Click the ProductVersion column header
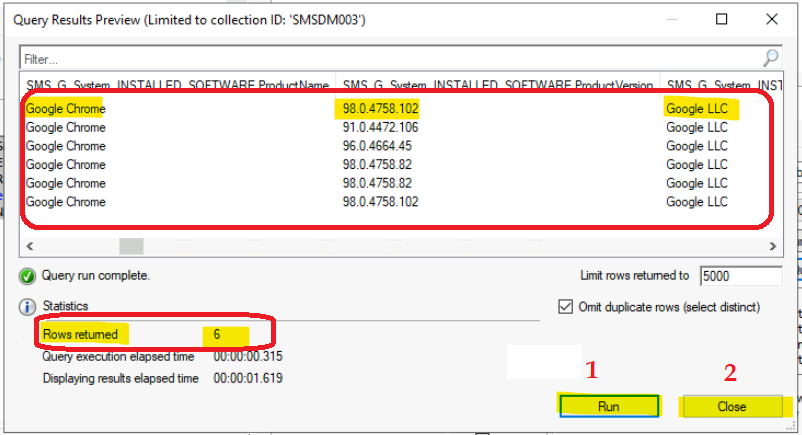This screenshot has width=802, height=435. pos(498,84)
